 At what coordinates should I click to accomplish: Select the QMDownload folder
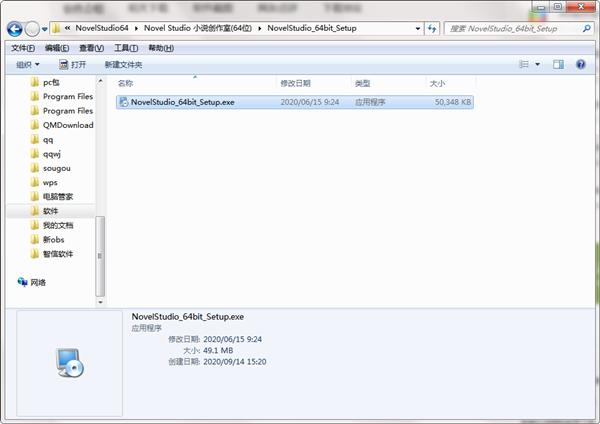coord(68,125)
